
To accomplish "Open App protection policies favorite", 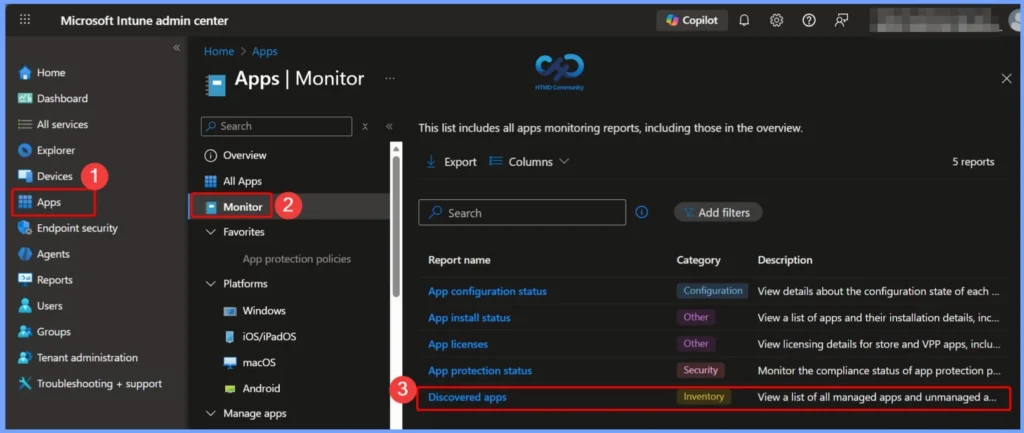I will pos(296,259).
